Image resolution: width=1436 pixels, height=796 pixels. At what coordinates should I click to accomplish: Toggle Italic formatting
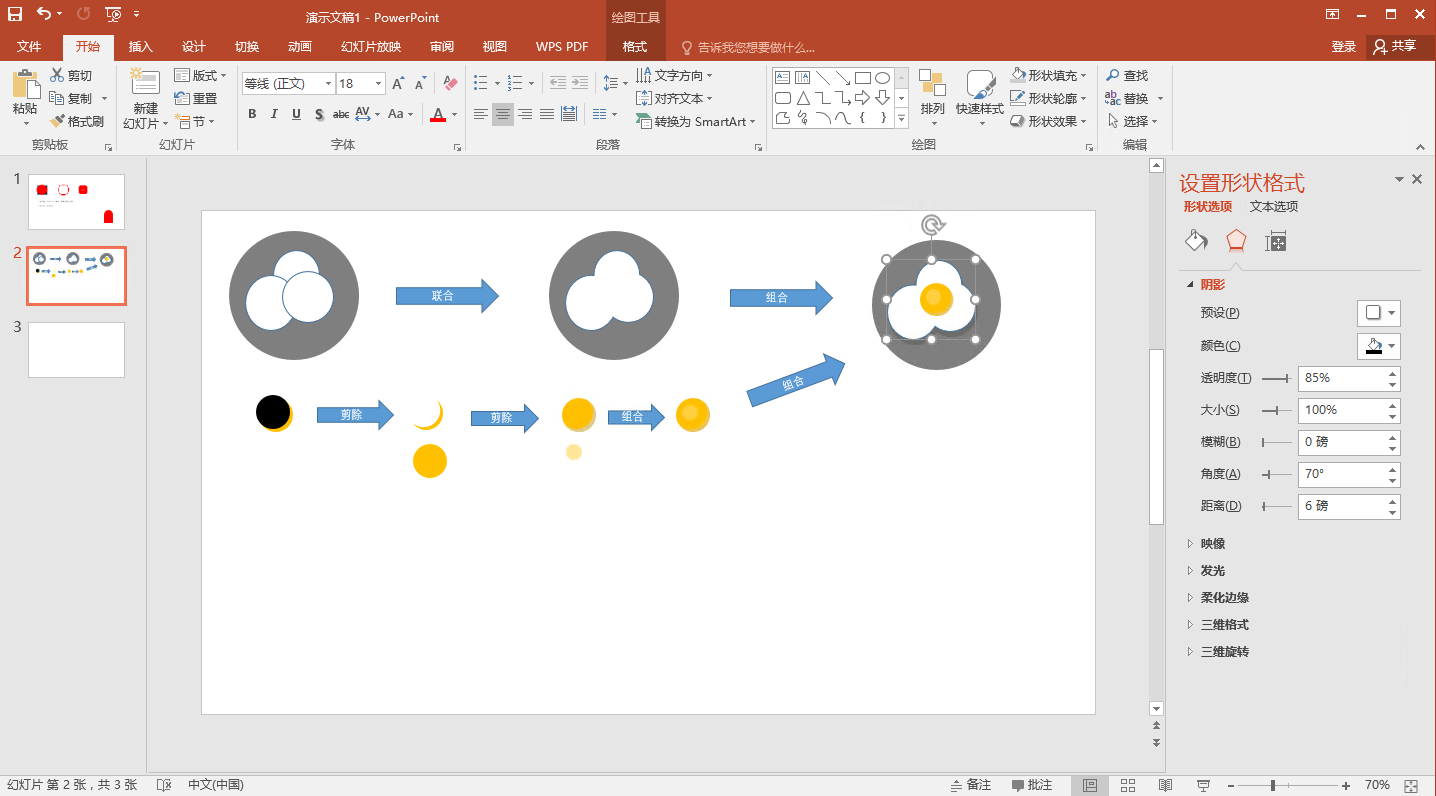[275, 114]
